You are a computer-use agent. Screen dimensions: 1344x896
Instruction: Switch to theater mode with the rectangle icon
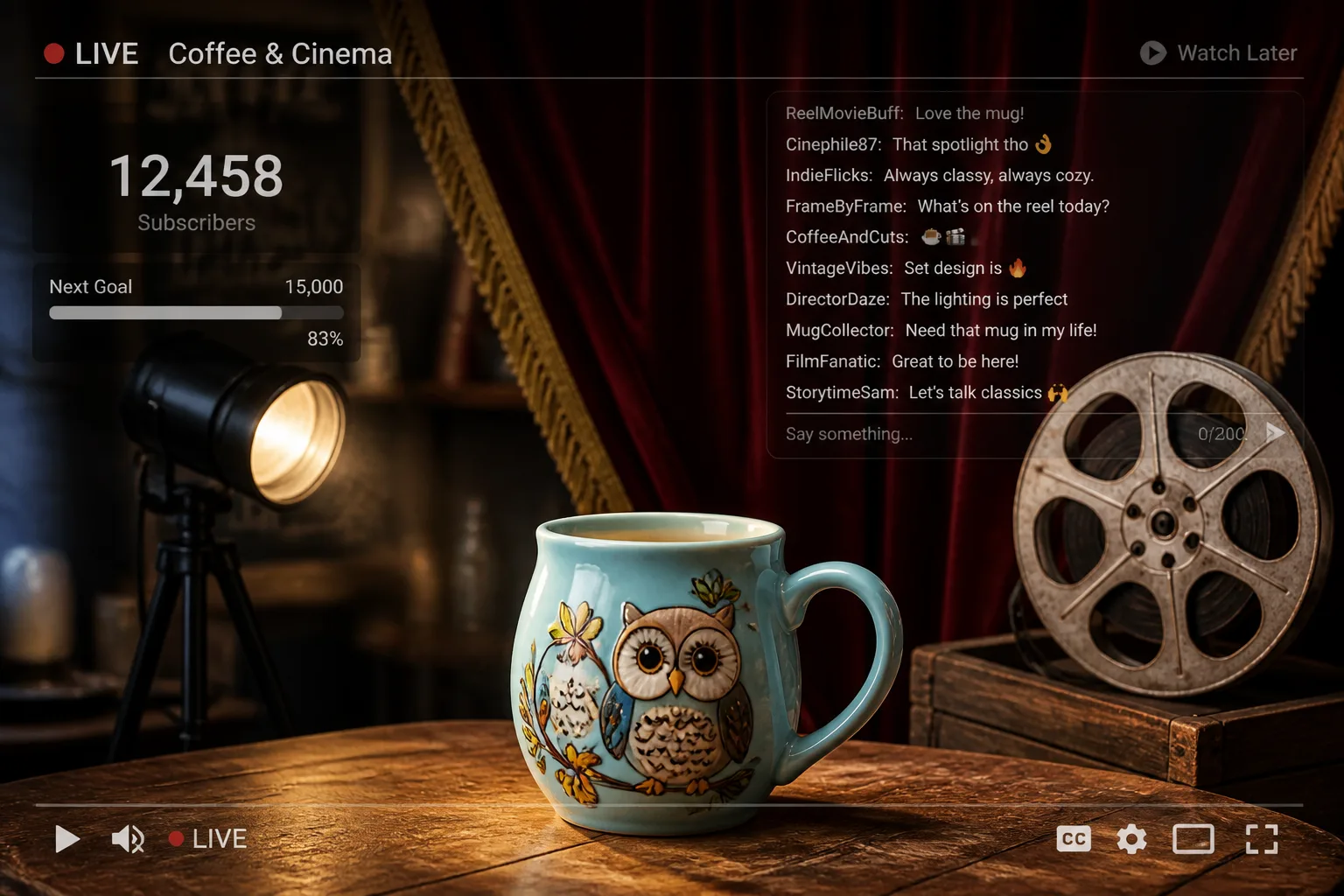click(x=1193, y=839)
